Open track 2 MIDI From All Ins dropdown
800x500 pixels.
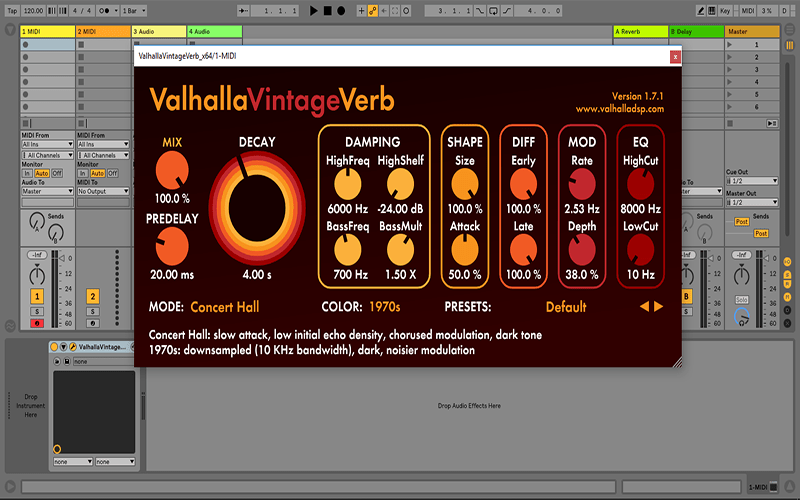pyautogui.click(x=103, y=144)
